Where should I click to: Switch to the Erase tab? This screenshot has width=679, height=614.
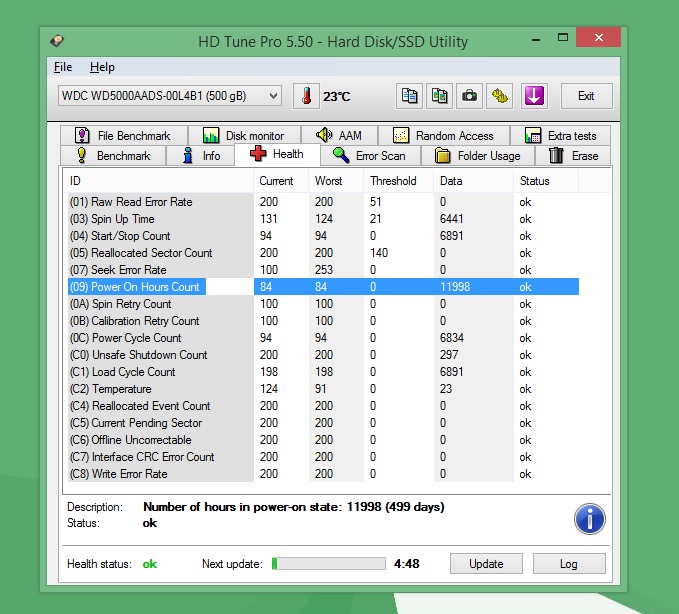(x=573, y=155)
